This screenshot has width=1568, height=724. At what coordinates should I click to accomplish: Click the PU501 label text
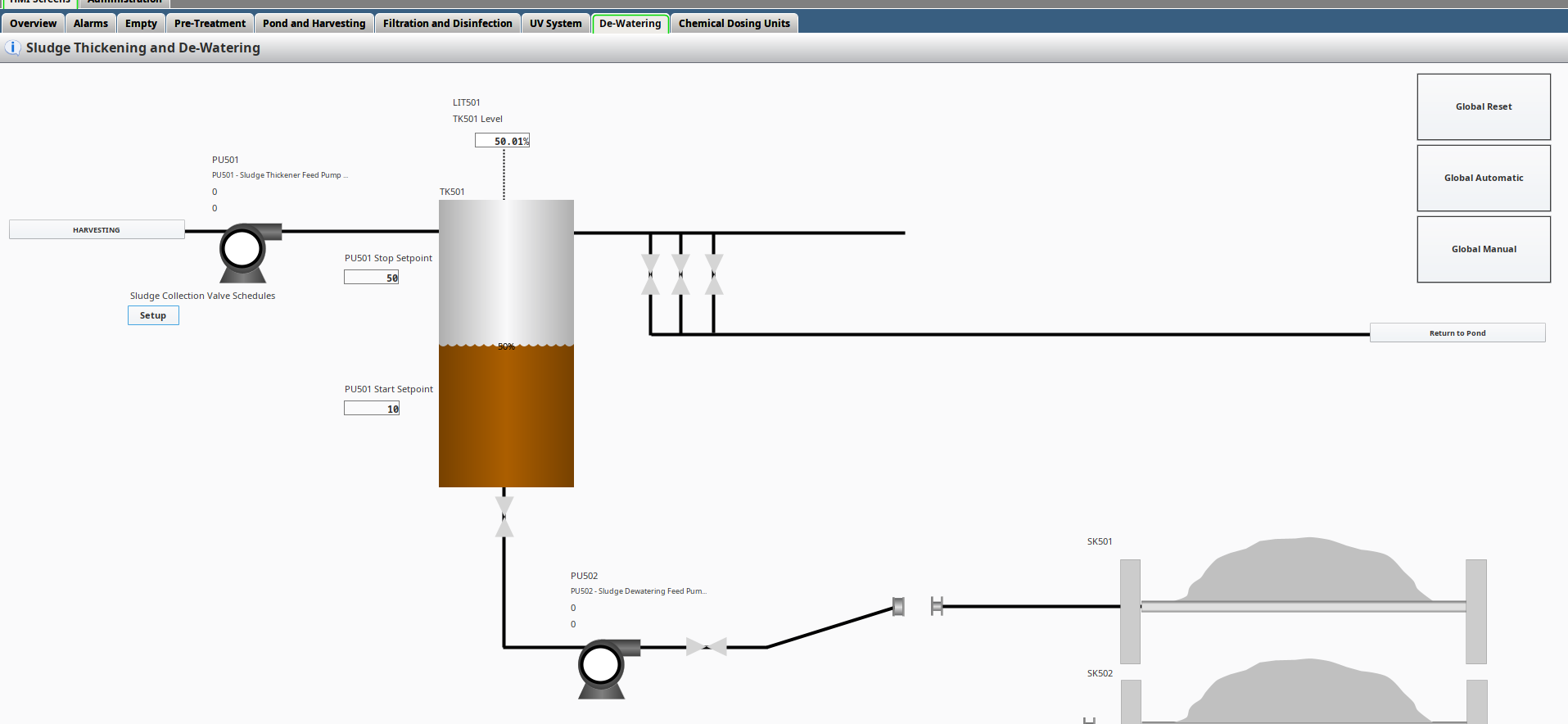click(225, 160)
